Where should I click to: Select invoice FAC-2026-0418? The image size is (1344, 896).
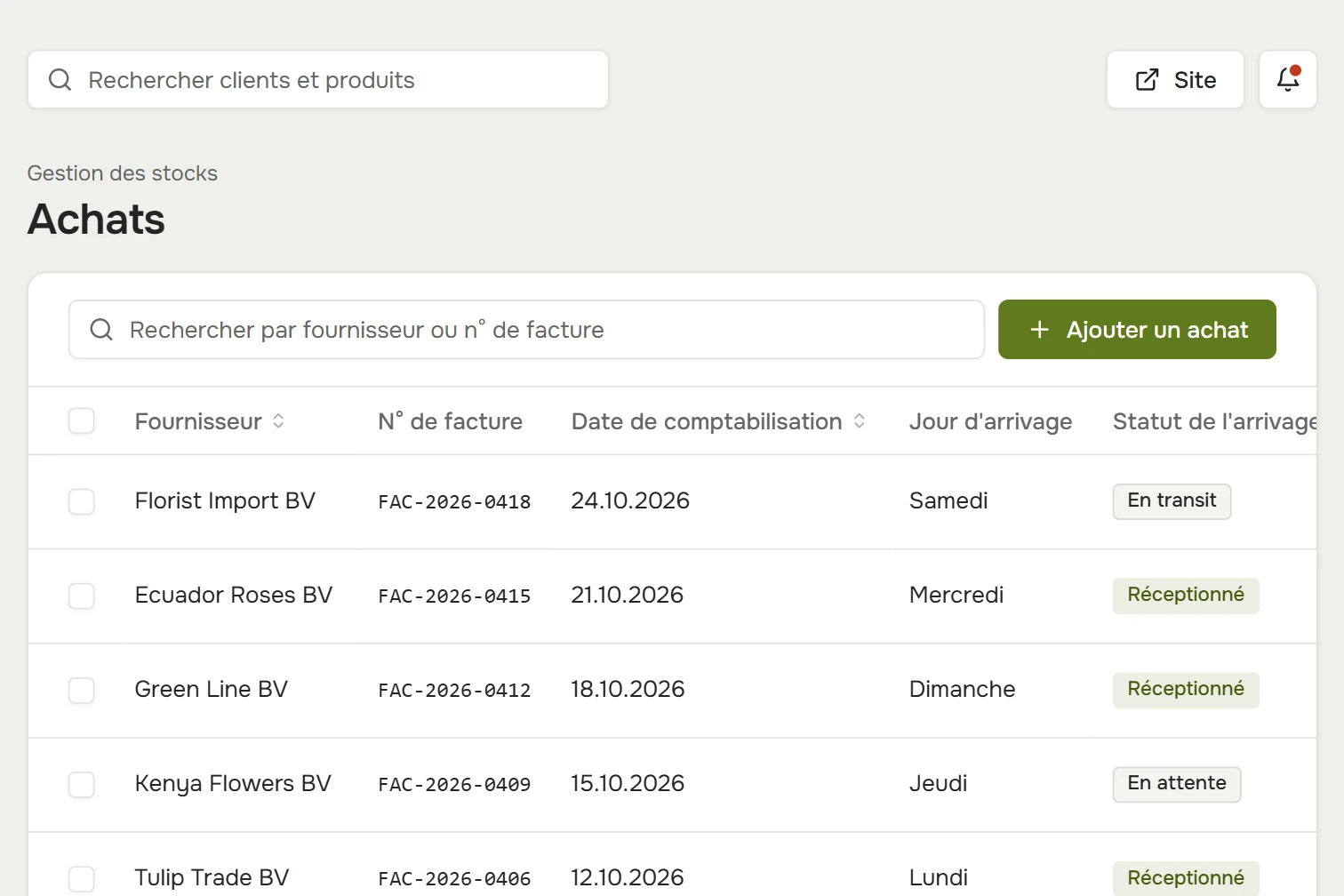click(x=454, y=502)
